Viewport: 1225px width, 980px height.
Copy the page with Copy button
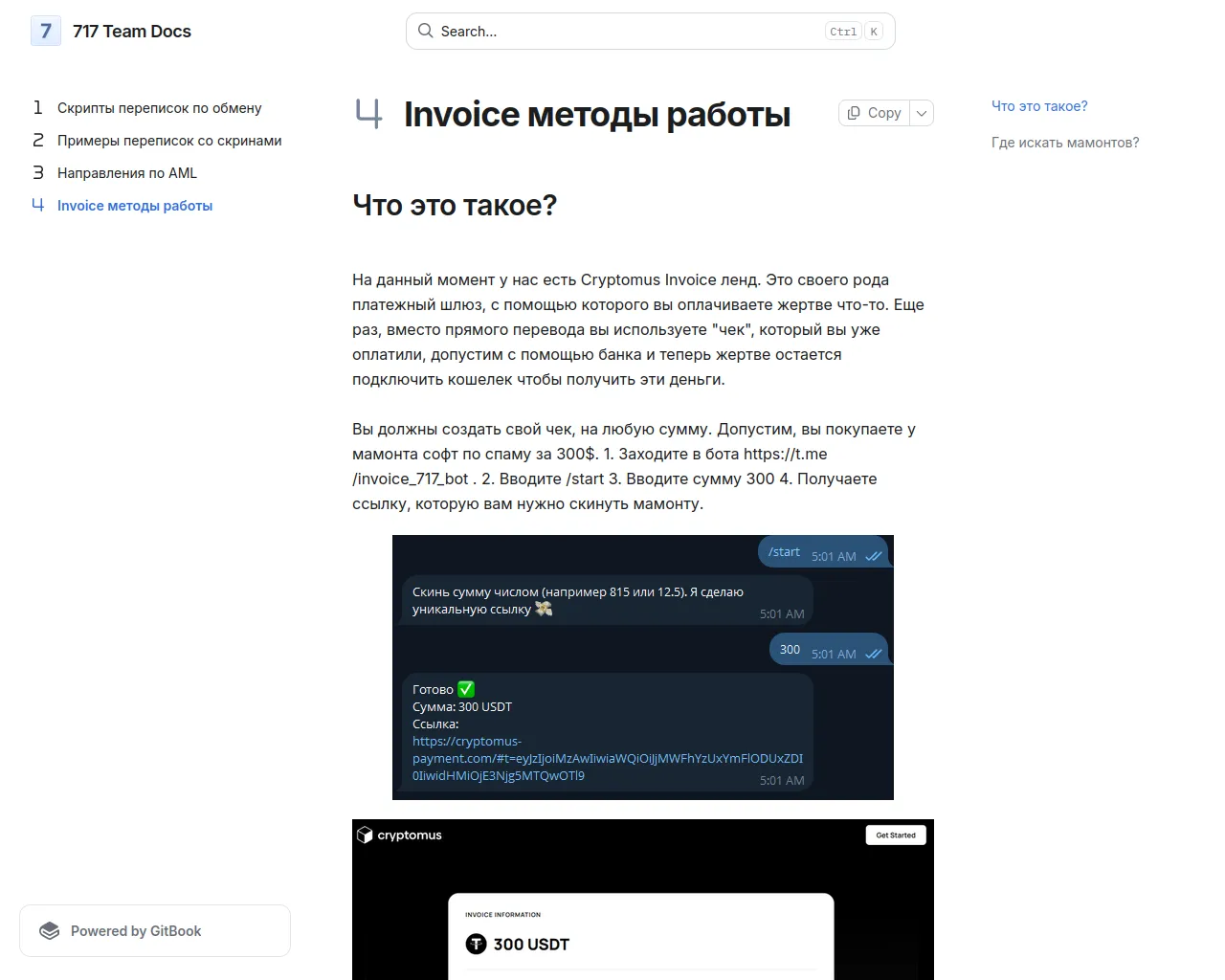(x=875, y=113)
